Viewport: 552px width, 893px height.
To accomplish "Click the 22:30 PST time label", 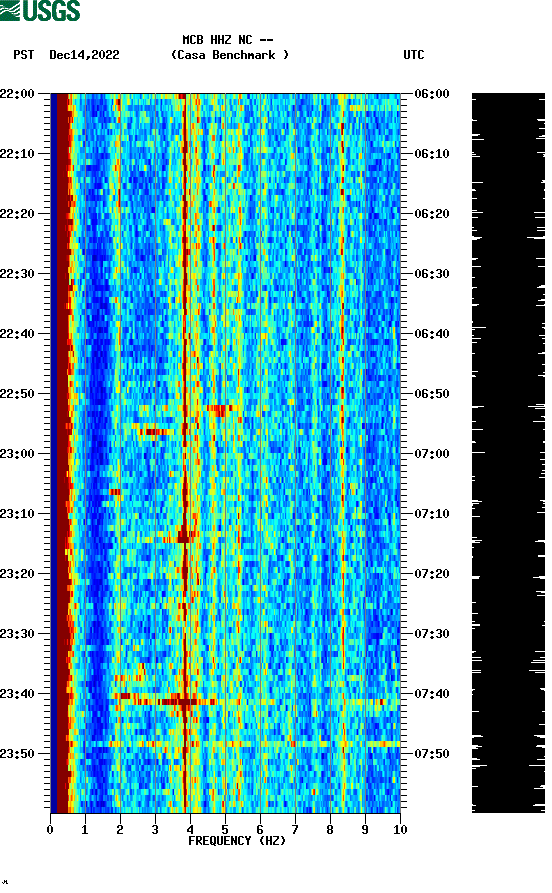I will (17, 273).
